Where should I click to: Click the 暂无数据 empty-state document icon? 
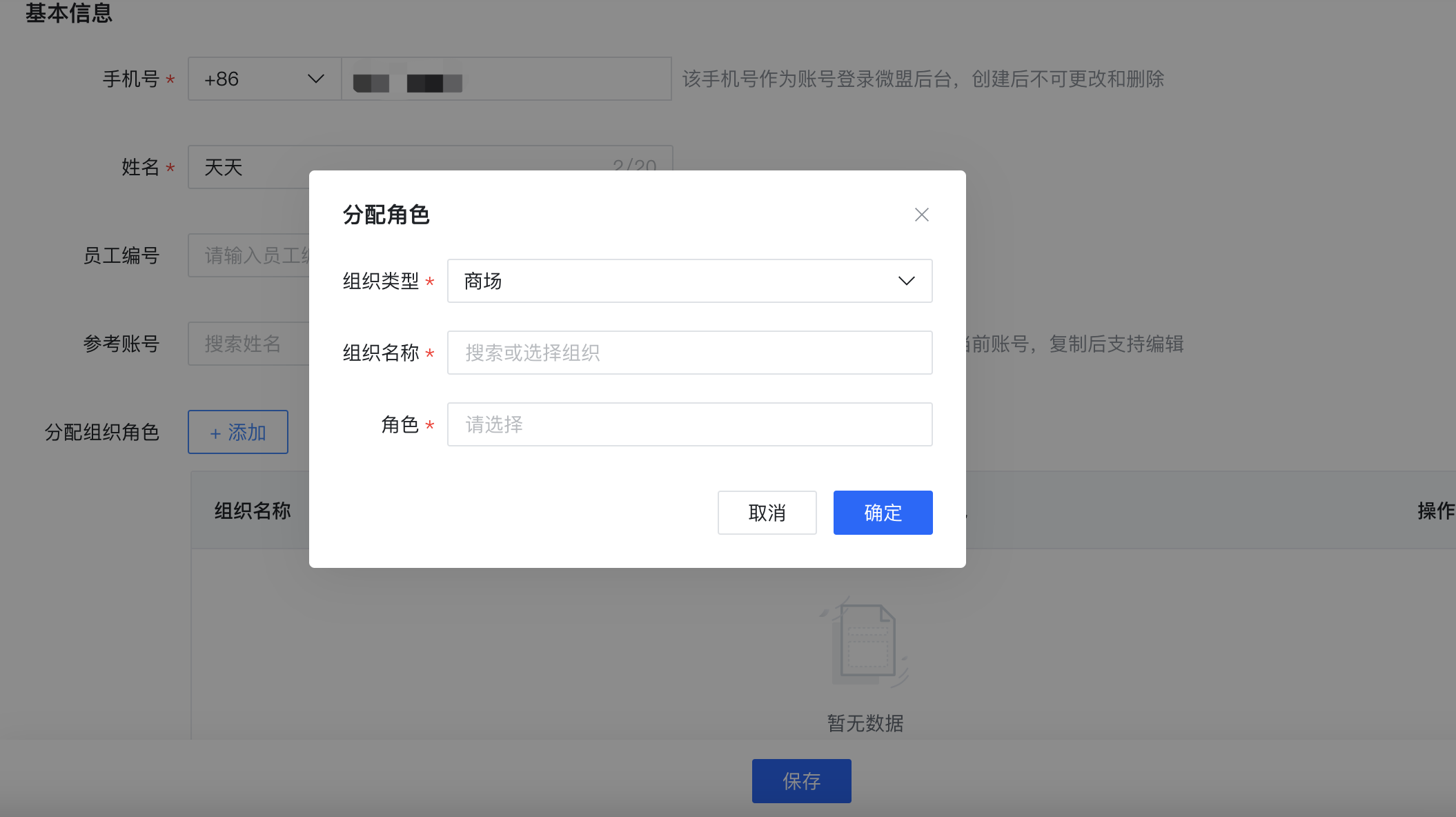pos(864,642)
